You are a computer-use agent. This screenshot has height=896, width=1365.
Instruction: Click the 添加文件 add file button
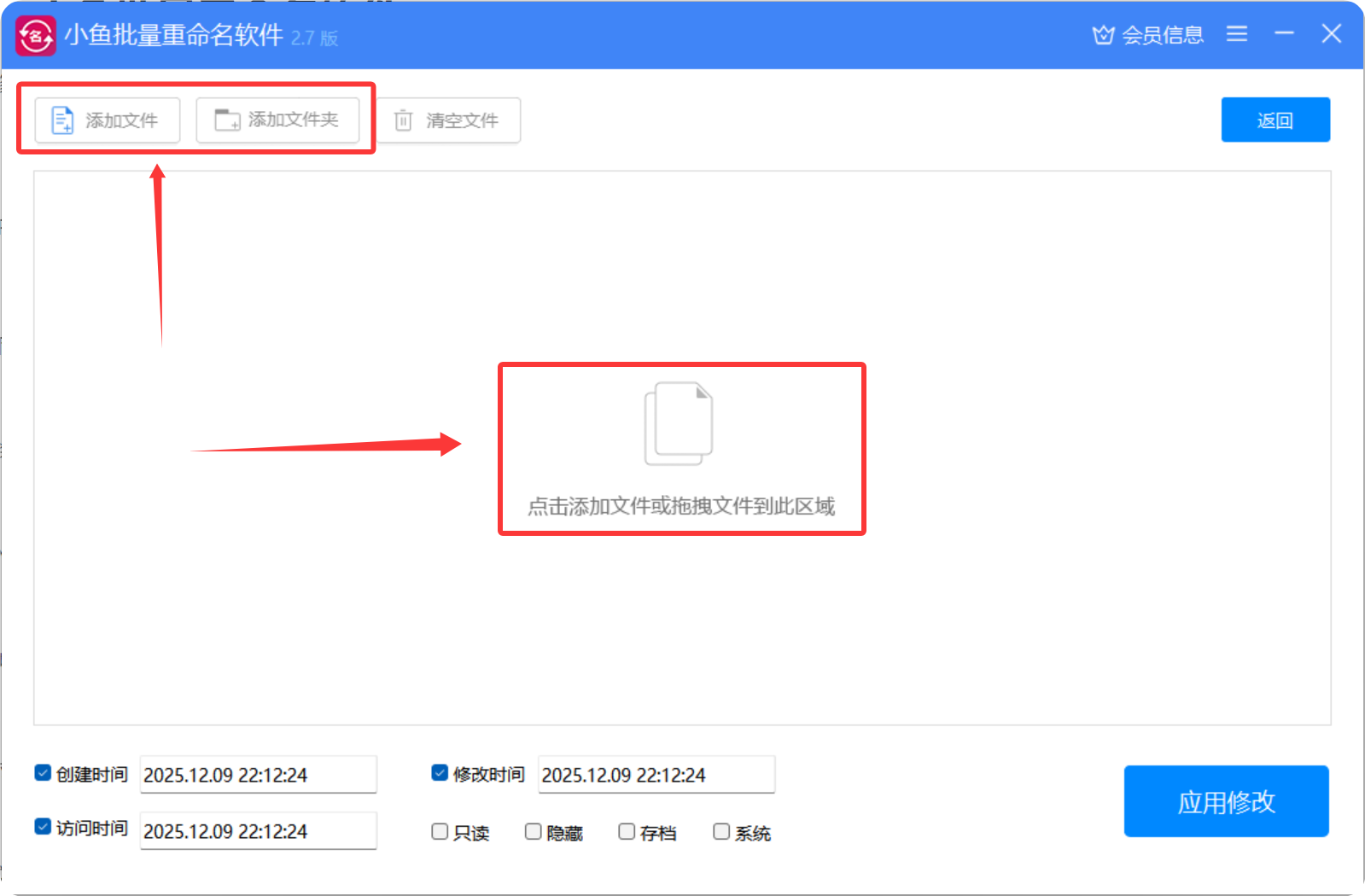click(108, 120)
